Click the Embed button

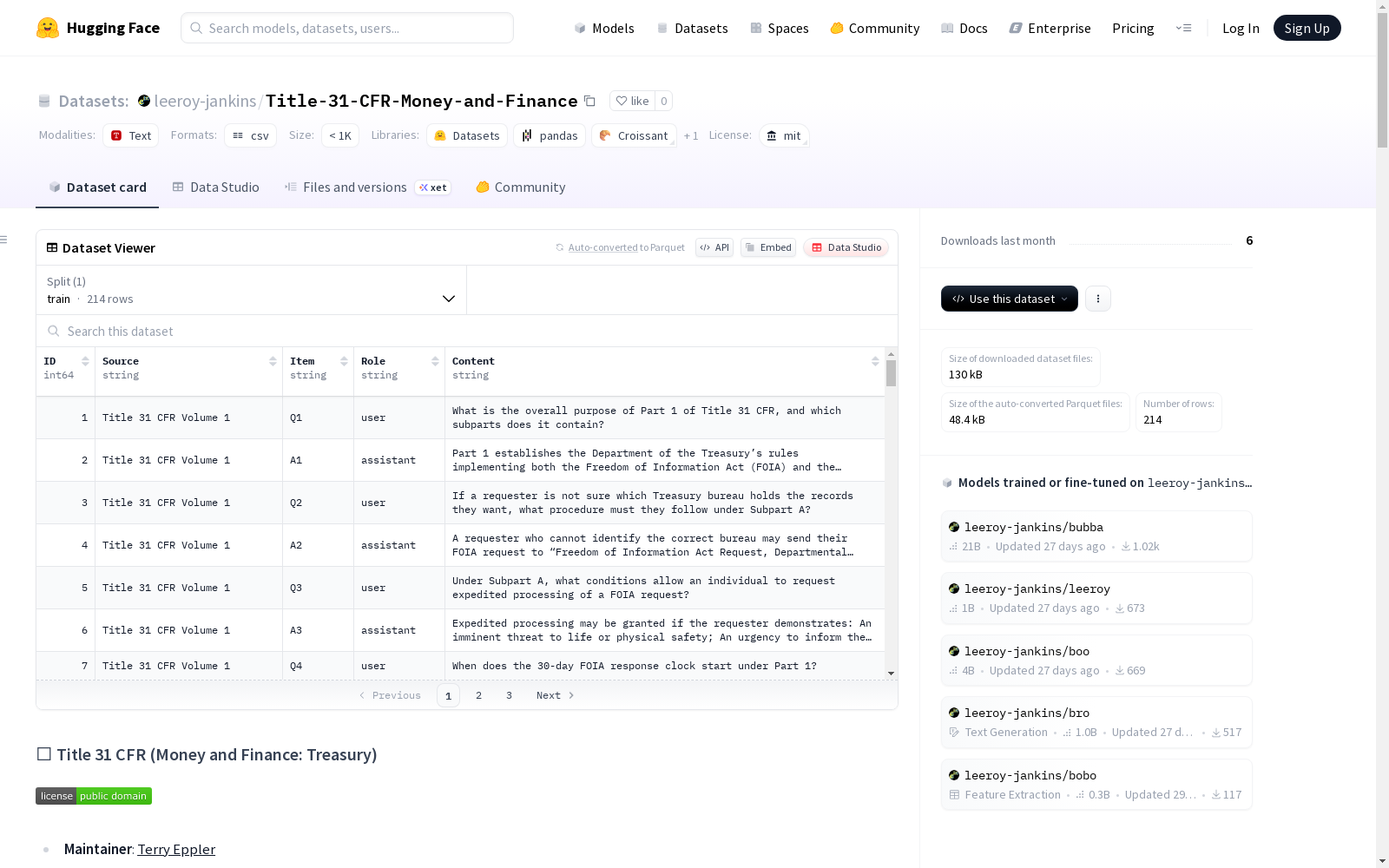coord(768,247)
